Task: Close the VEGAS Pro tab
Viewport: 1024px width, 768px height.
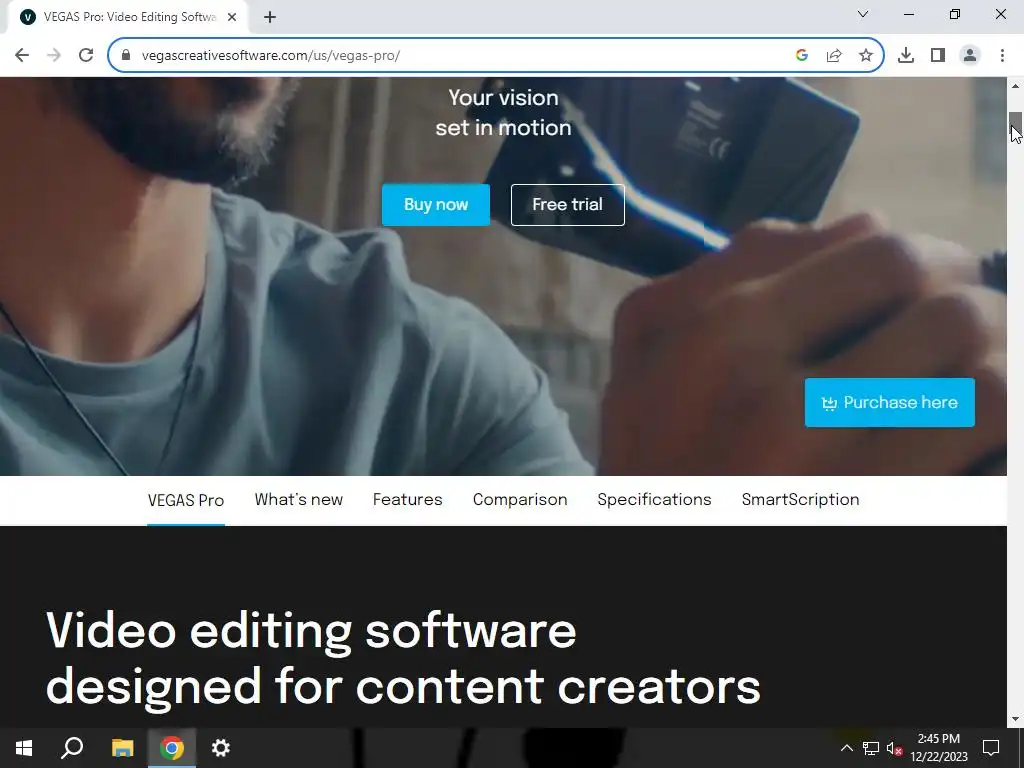Action: tap(232, 18)
